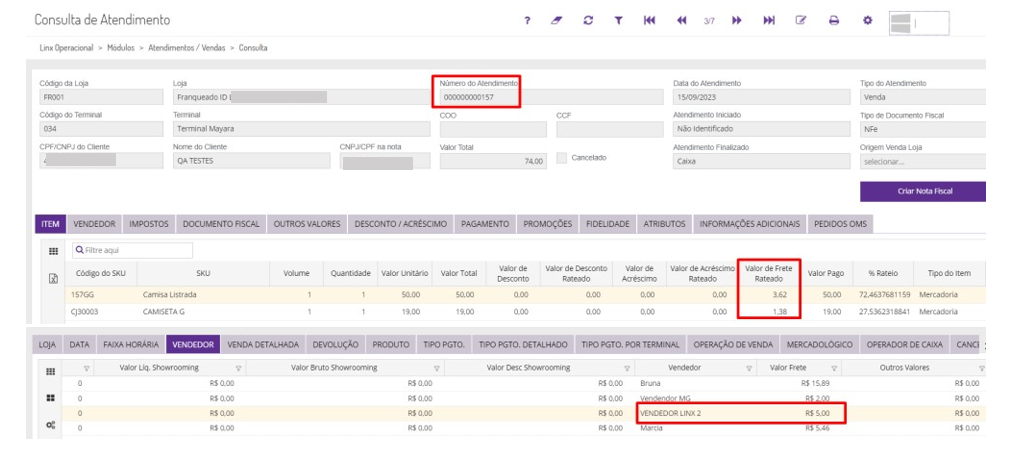Click Atendimentos / Vendas breadcrumb link
The height and width of the screenshot is (458, 1011).
[187, 48]
